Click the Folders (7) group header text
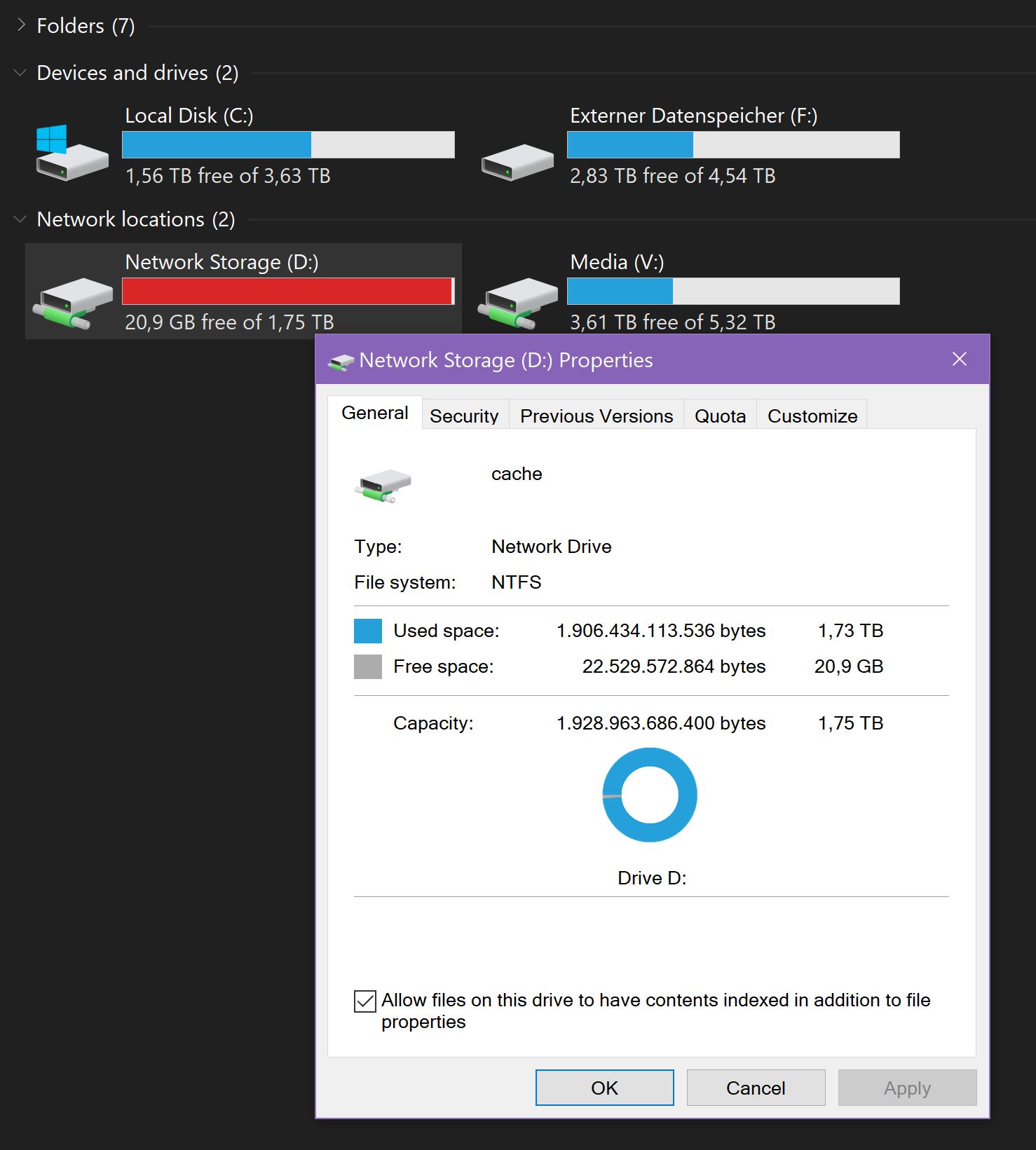The height and width of the screenshot is (1150, 1036). point(86,26)
